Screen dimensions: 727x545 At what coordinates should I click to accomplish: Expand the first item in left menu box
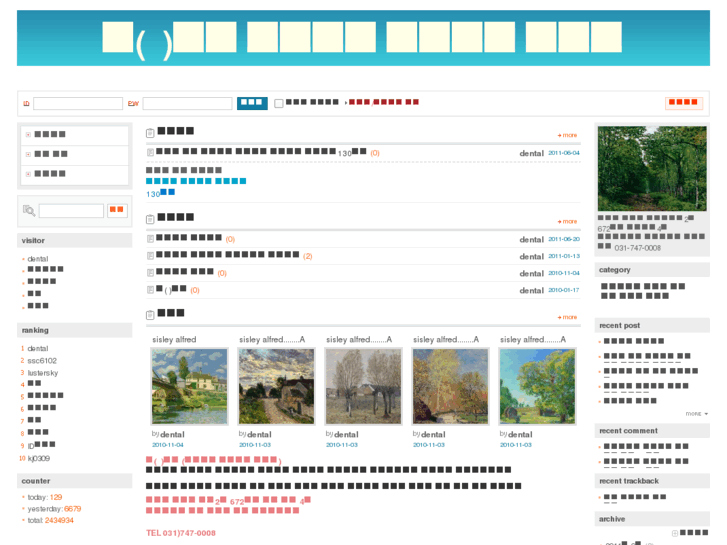[x=28, y=134]
